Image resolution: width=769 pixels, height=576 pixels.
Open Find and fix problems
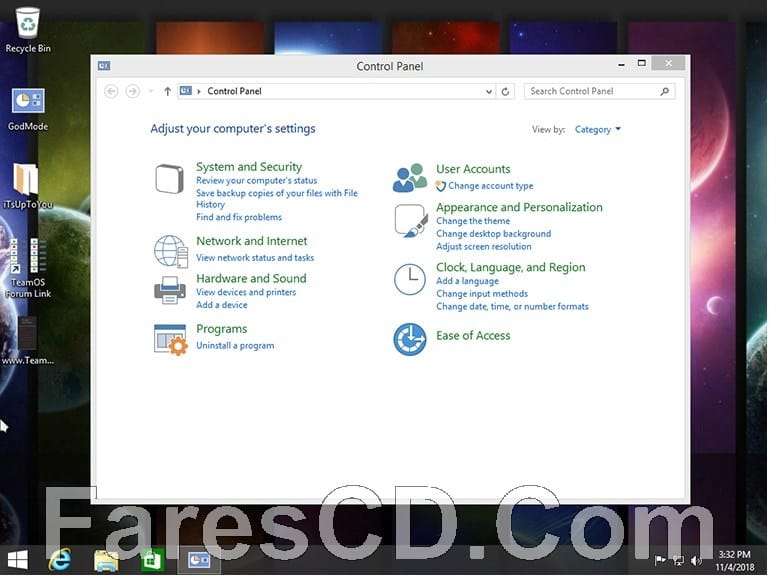pyautogui.click(x=239, y=217)
